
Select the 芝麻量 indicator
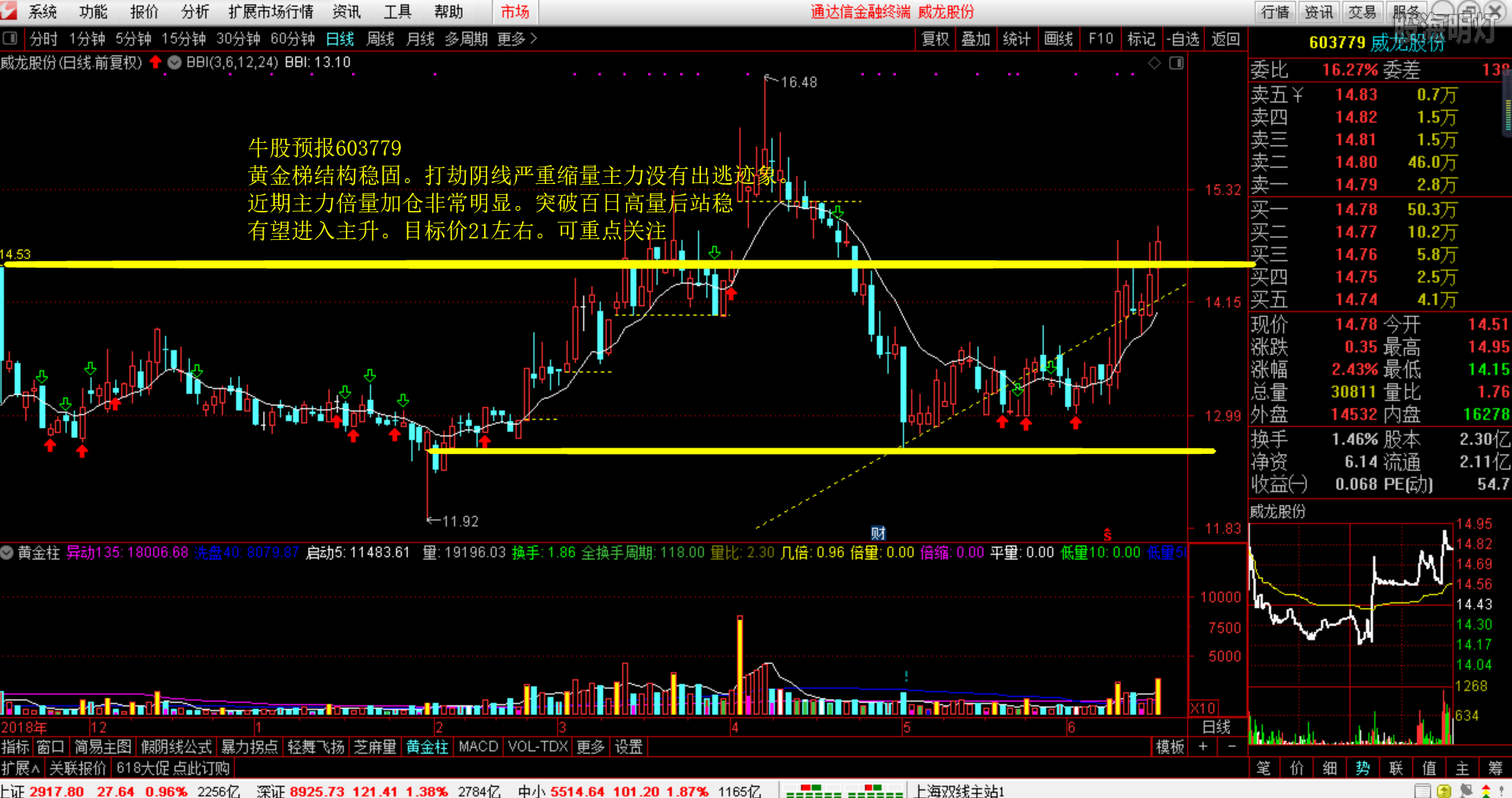[375, 747]
